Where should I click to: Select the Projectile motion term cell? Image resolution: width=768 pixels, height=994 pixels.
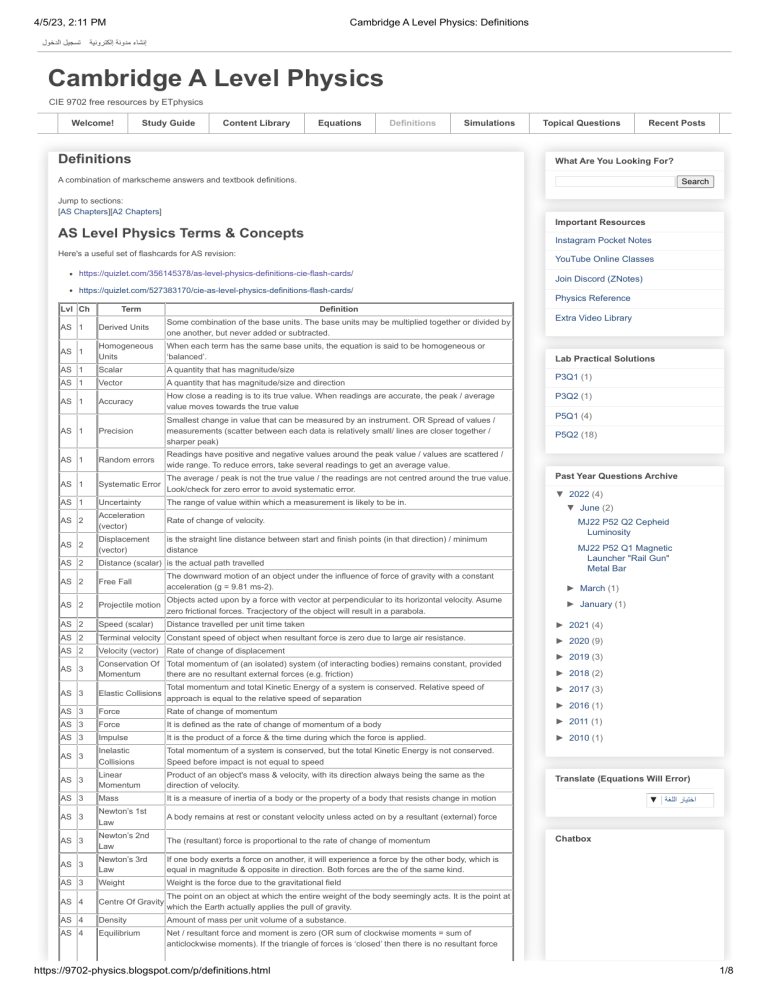pos(131,605)
